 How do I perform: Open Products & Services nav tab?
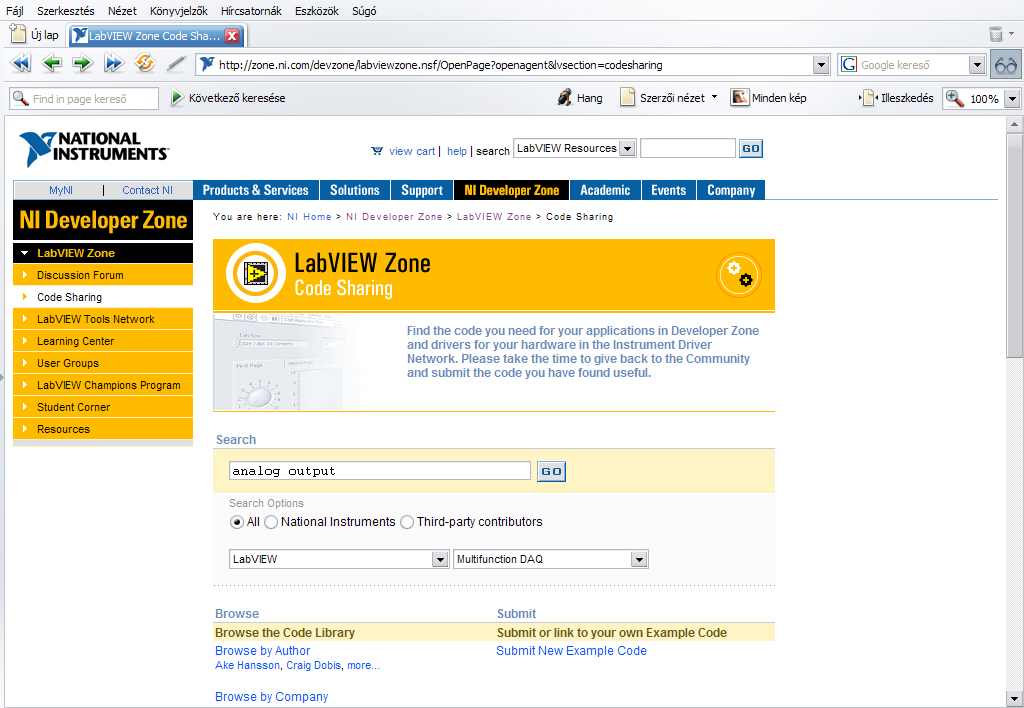pos(255,190)
